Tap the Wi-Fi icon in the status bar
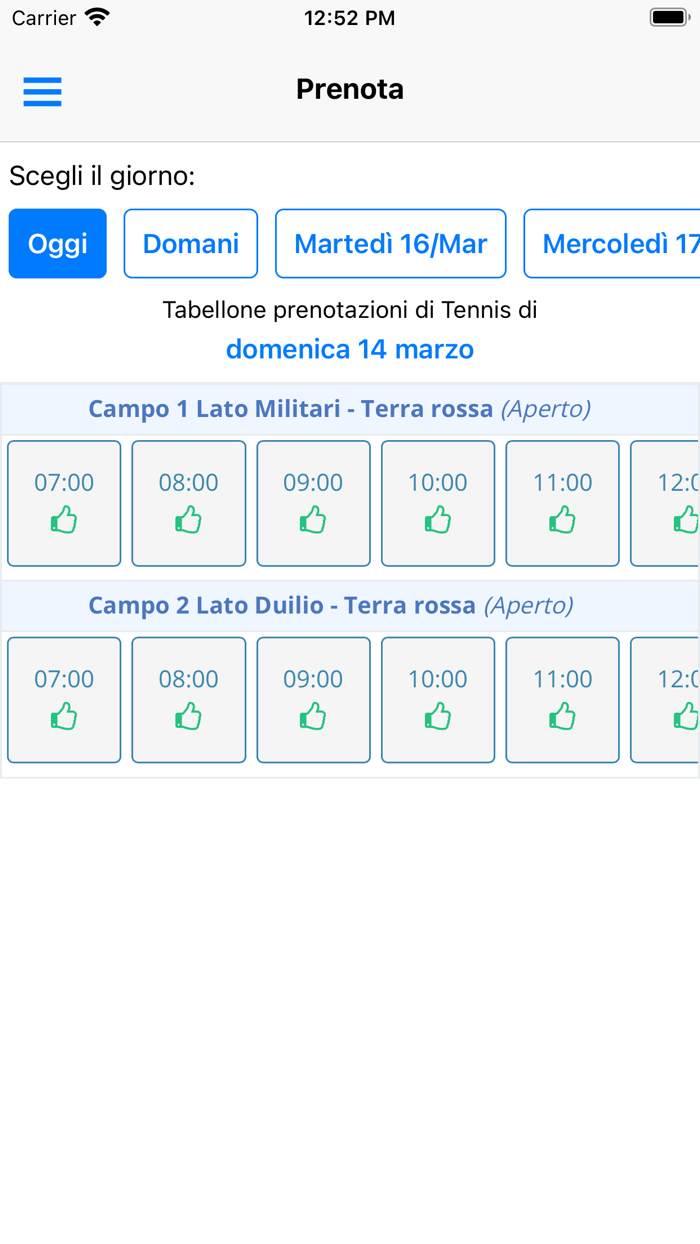The width and height of the screenshot is (700, 1244). coord(95,16)
